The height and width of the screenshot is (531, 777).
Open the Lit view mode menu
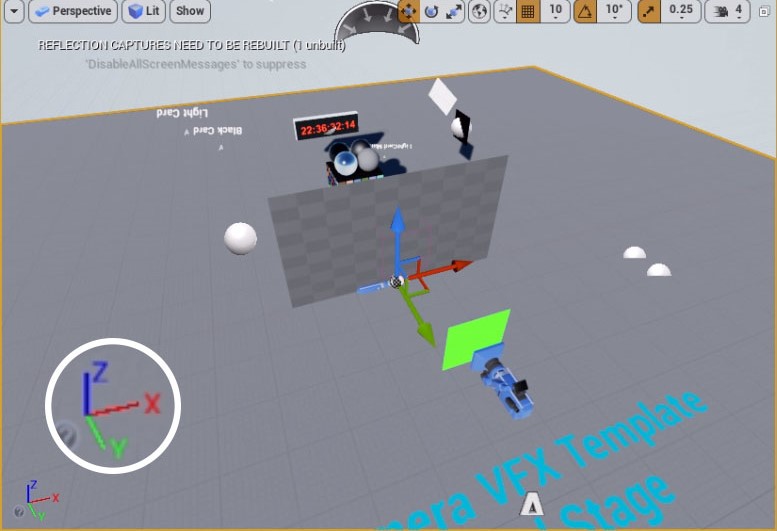click(x=144, y=11)
